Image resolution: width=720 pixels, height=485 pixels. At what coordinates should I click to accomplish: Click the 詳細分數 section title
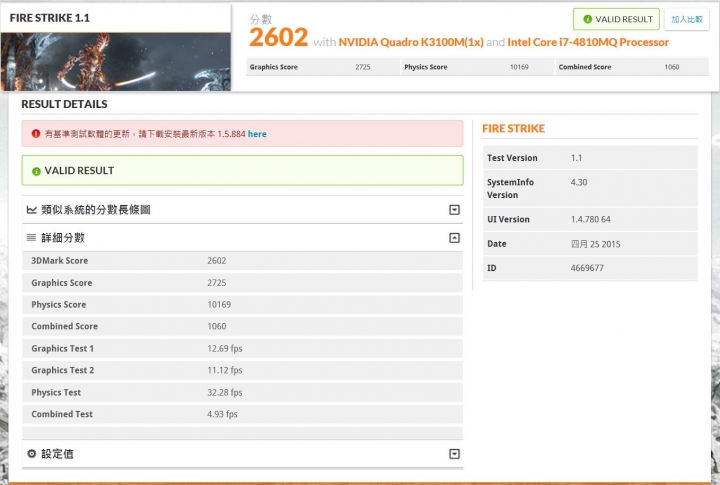click(x=63, y=238)
